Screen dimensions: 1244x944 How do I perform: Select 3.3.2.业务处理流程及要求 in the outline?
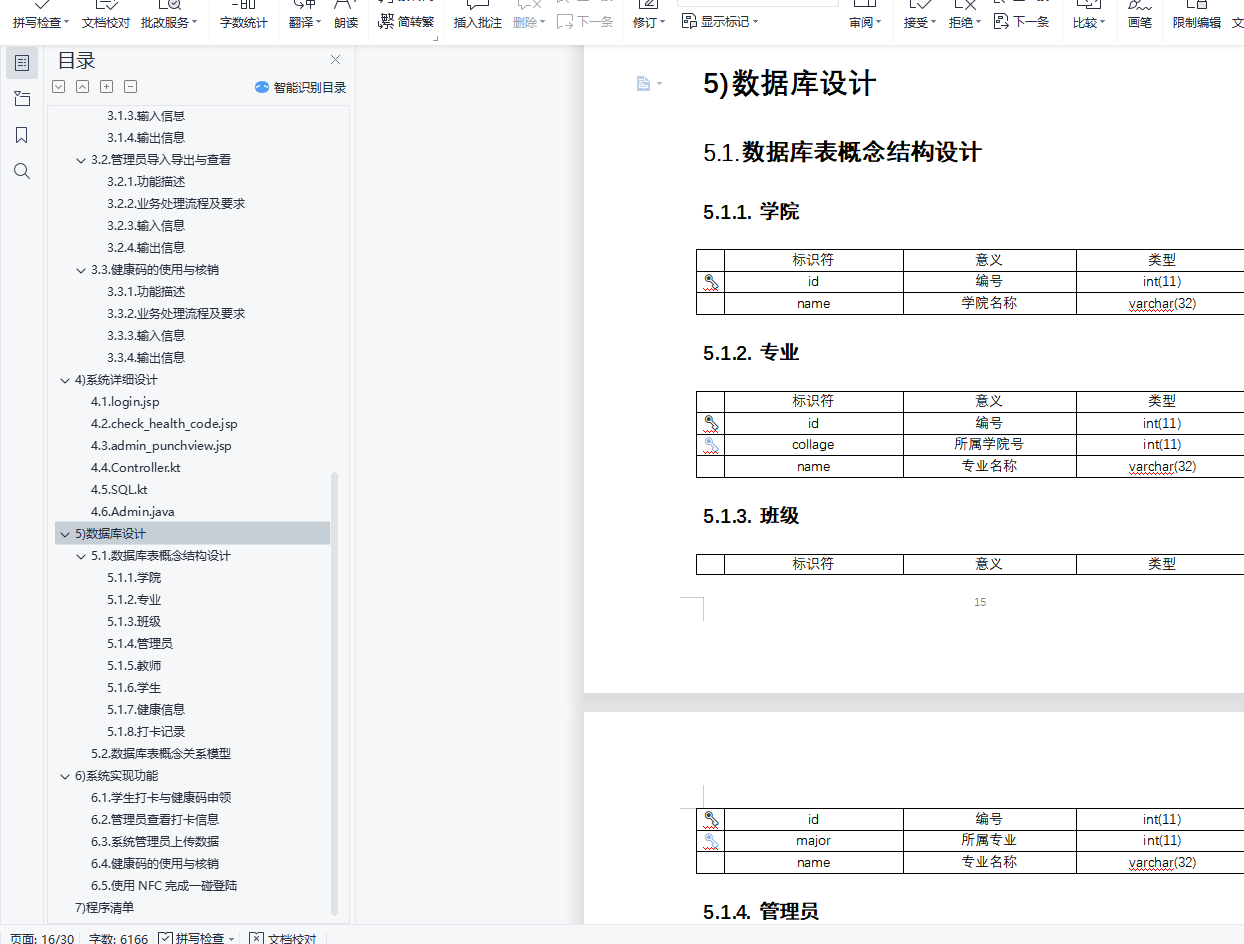pyautogui.click(x=176, y=314)
